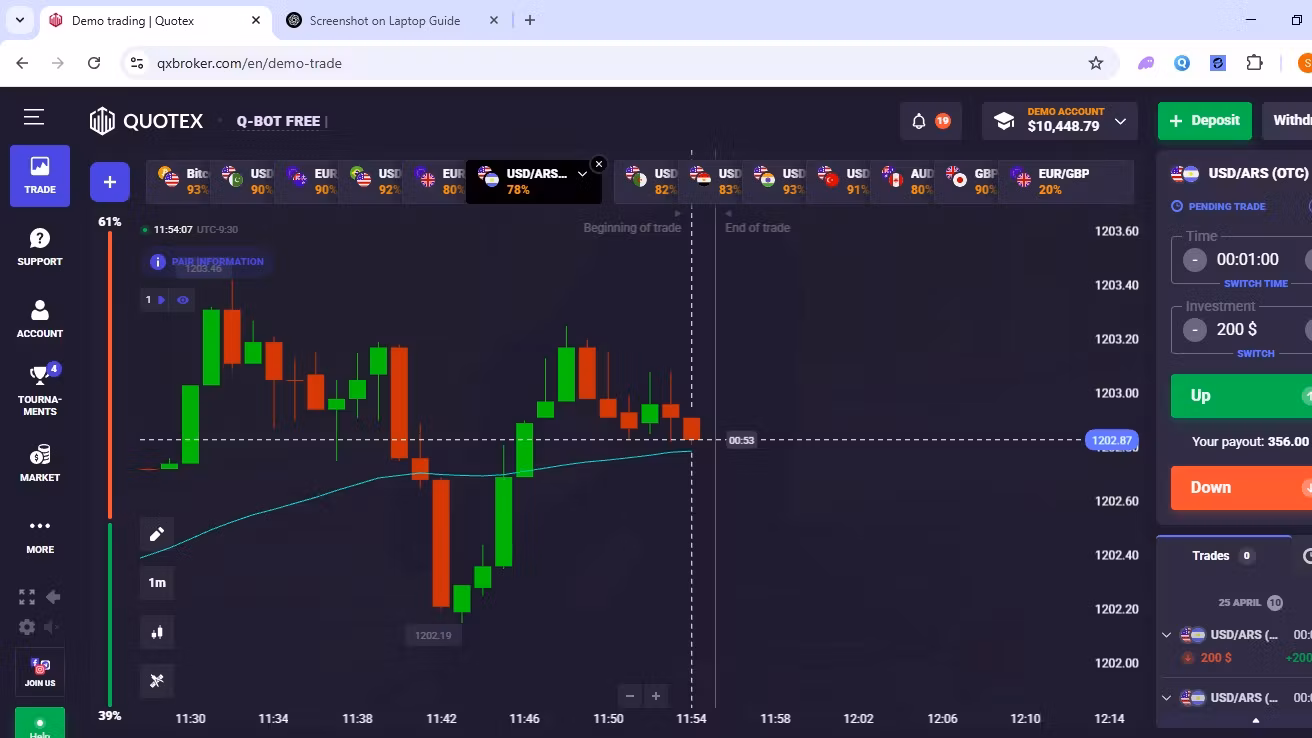Open the indicators tool icon
This screenshot has width=1312, height=738.
coord(157,681)
